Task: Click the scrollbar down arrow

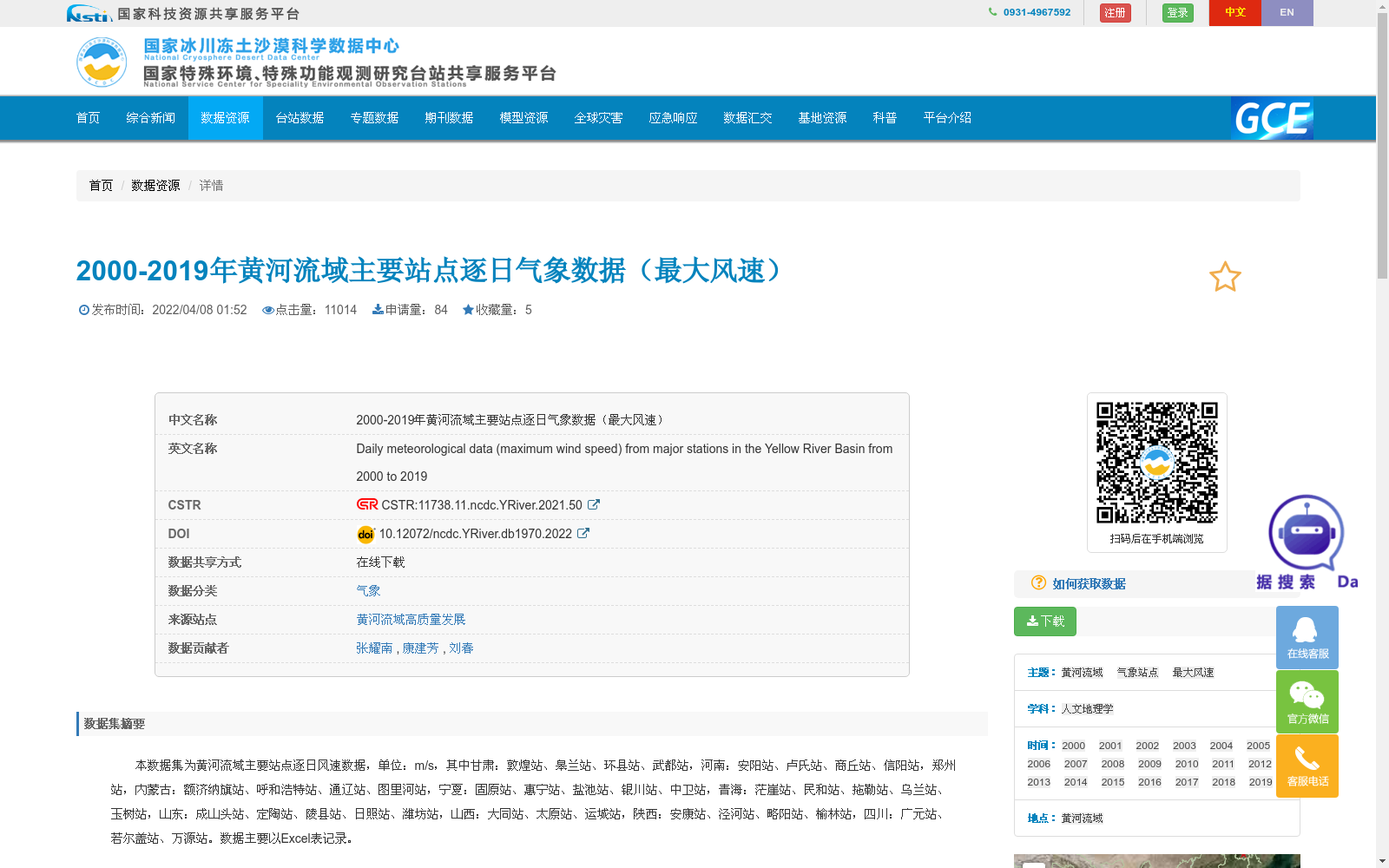Action: pyautogui.click(x=1382, y=861)
